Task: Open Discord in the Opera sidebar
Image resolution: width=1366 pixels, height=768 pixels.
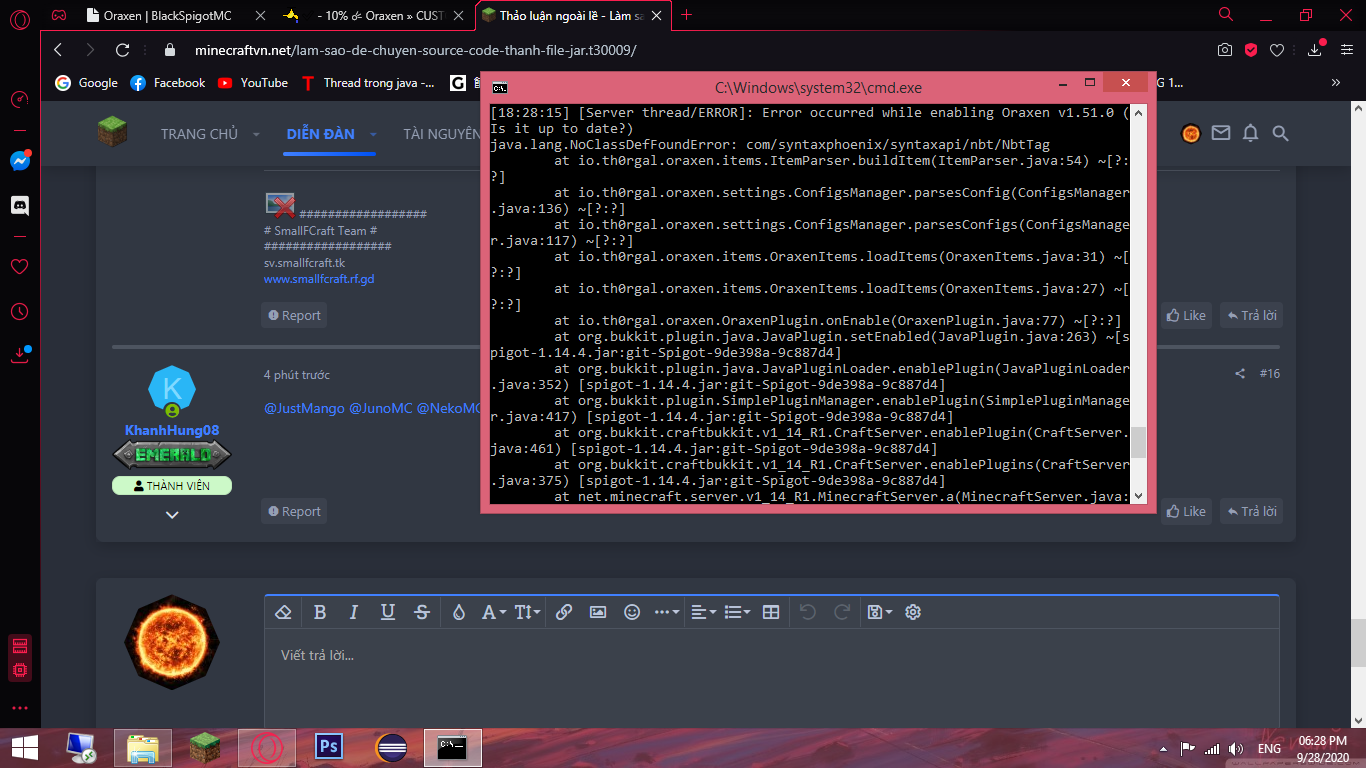Action: pyautogui.click(x=20, y=205)
